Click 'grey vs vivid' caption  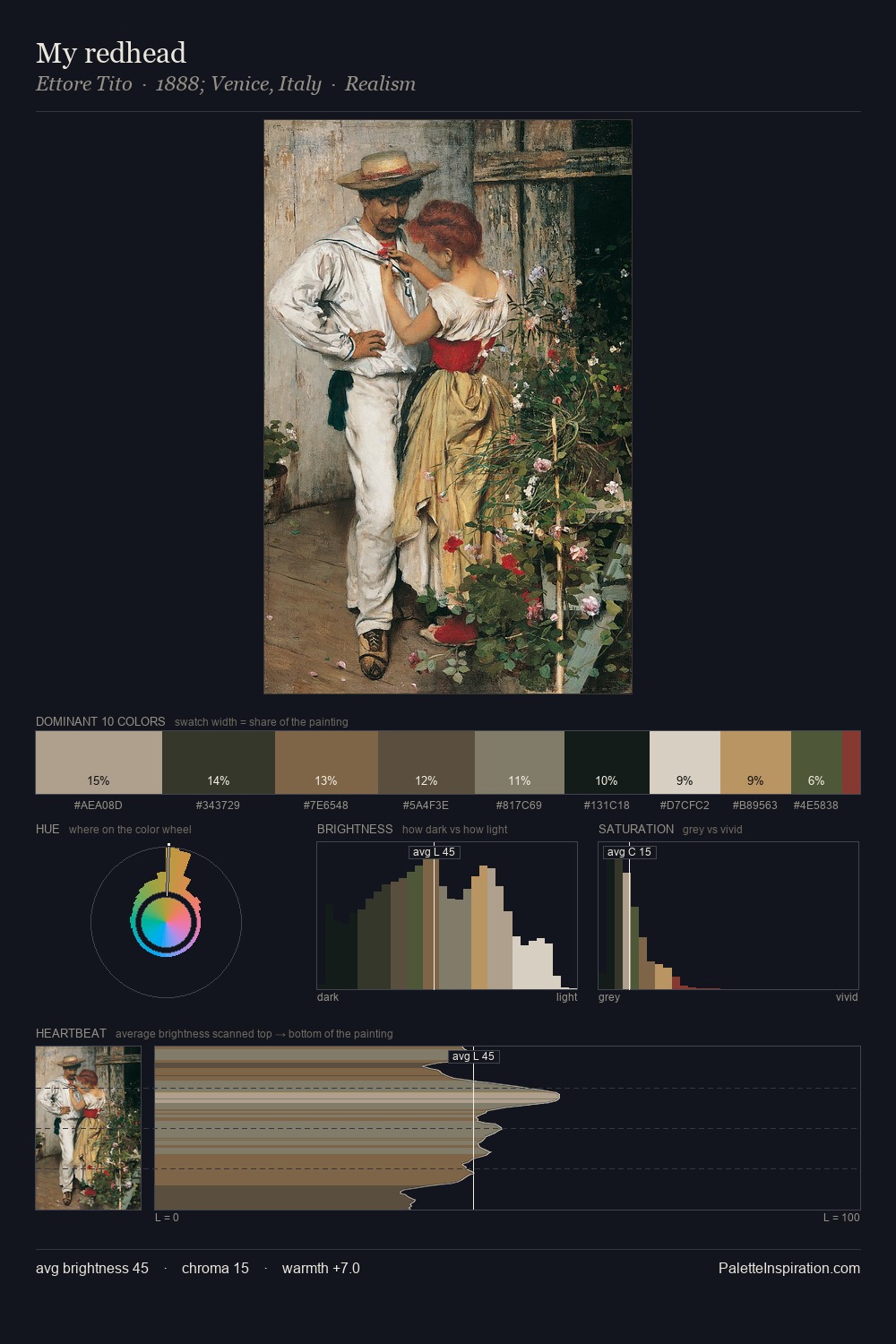[712, 830]
